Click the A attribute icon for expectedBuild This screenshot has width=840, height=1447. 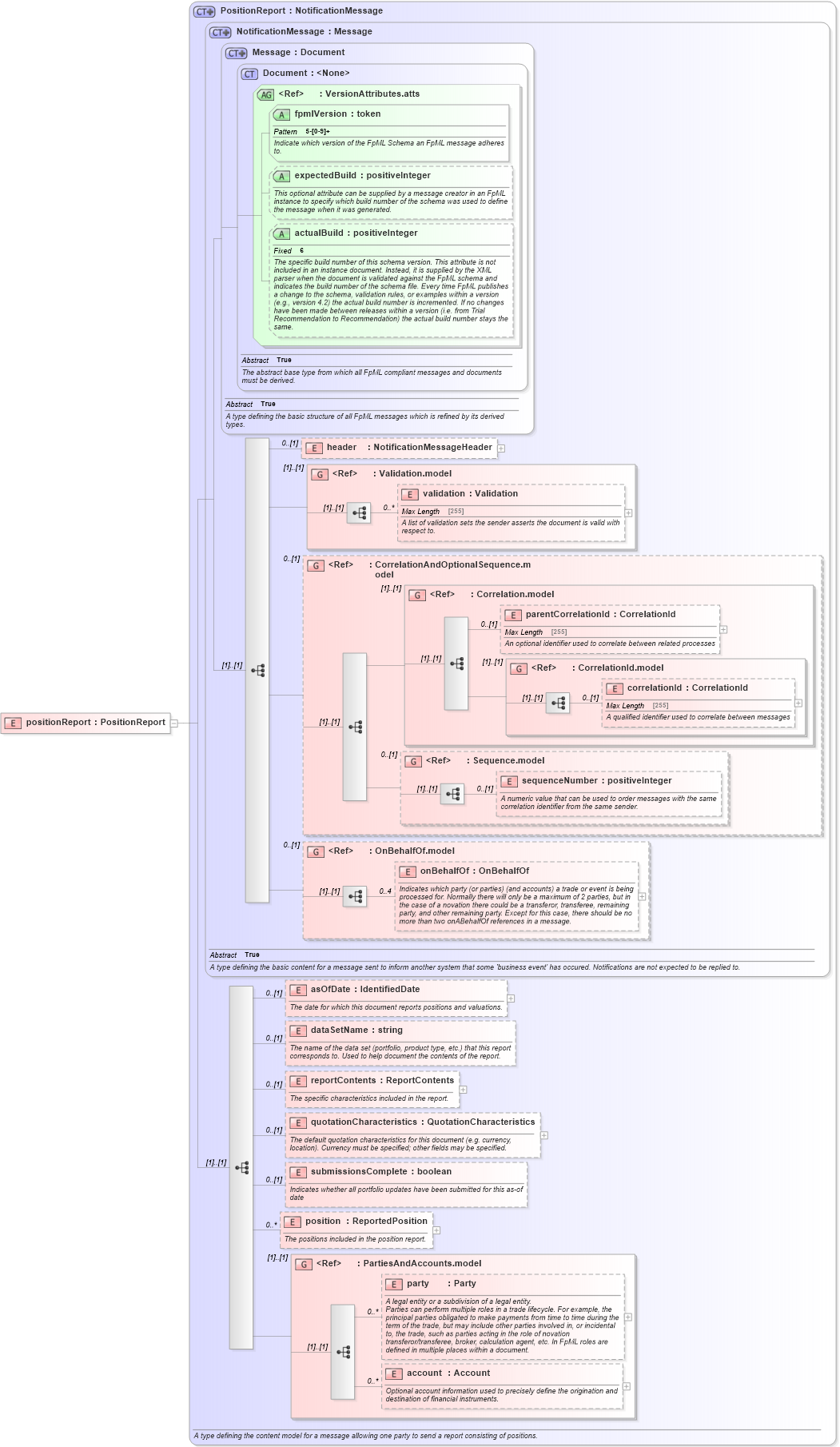281,176
